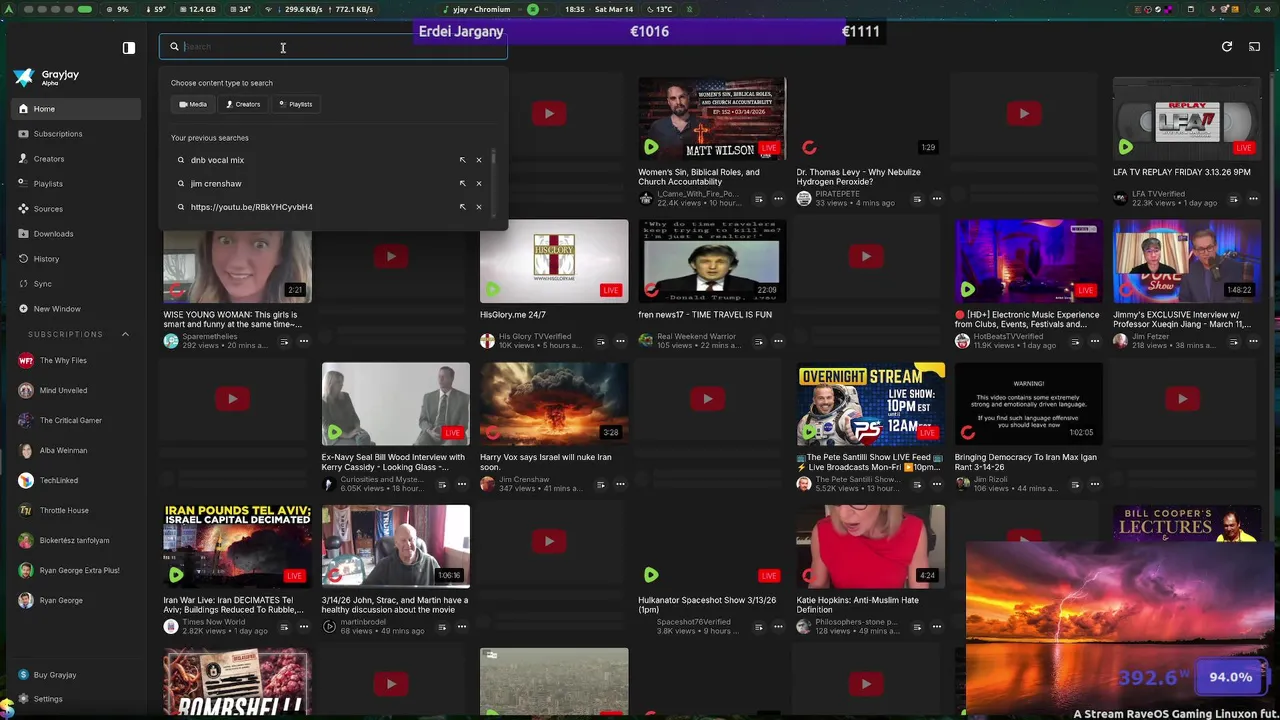Open more options for fren news17 video
The height and width of the screenshot is (720, 1280).
(x=778, y=341)
